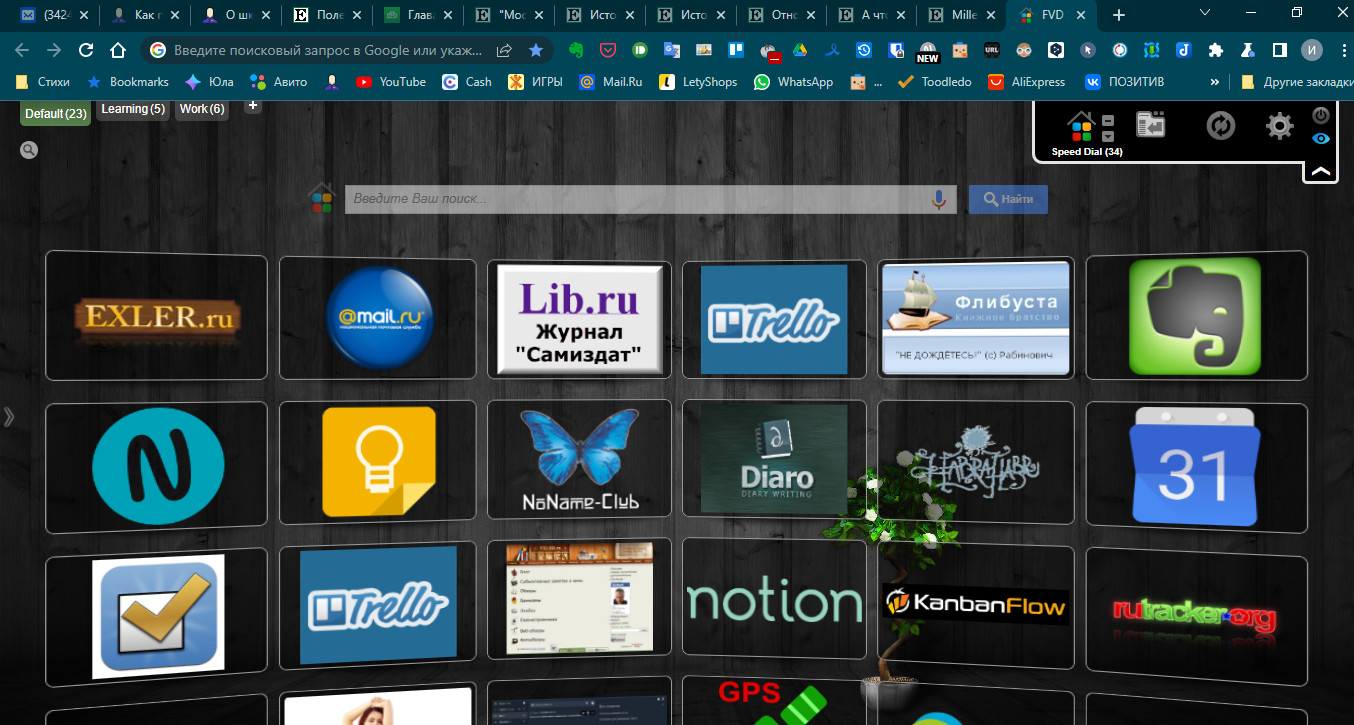
Task: Toggle the blue eye visibility icon
Action: (1321, 139)
